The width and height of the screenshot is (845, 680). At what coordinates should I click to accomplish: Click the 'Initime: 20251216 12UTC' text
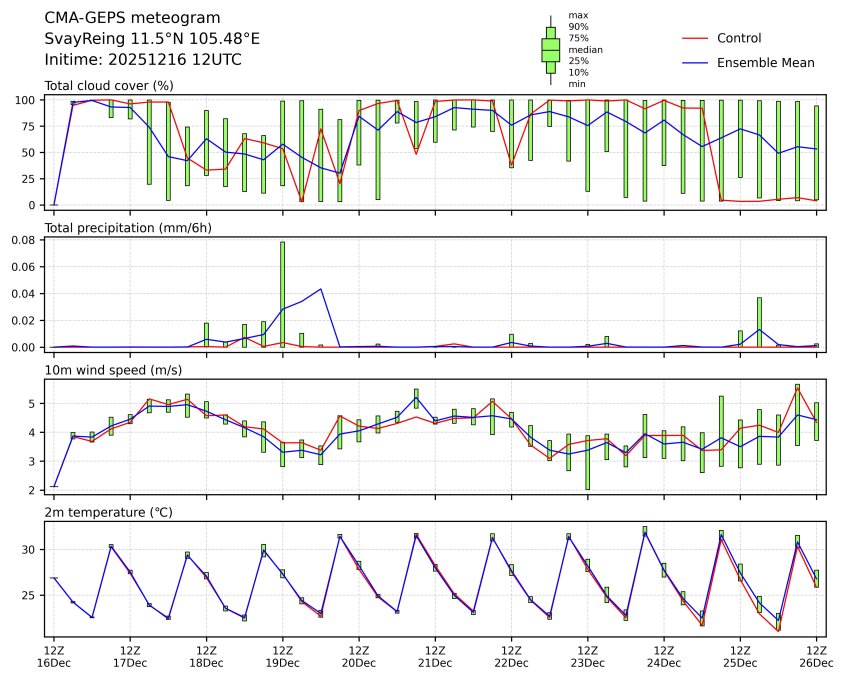(x=143, y=60)
